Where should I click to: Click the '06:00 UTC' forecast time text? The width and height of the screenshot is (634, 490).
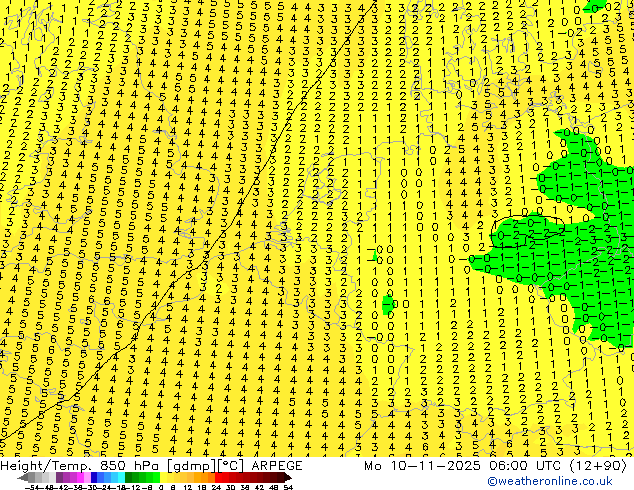coord(526,466)
